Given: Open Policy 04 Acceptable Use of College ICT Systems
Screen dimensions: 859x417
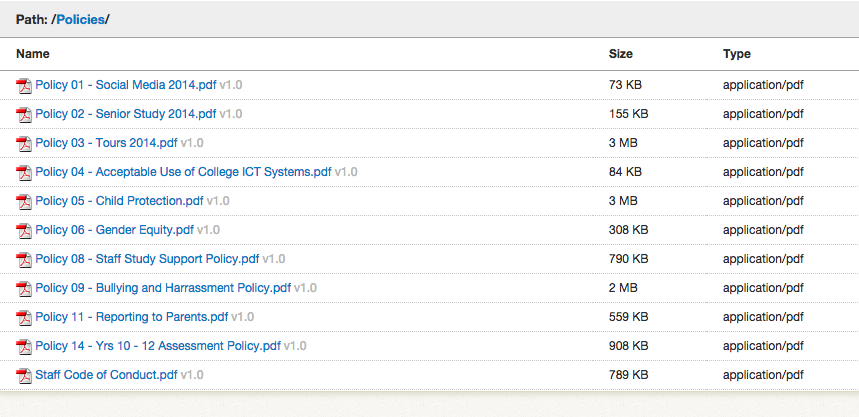Looking at the screenshot, I should pyautogui.click(x=184, y=172).
